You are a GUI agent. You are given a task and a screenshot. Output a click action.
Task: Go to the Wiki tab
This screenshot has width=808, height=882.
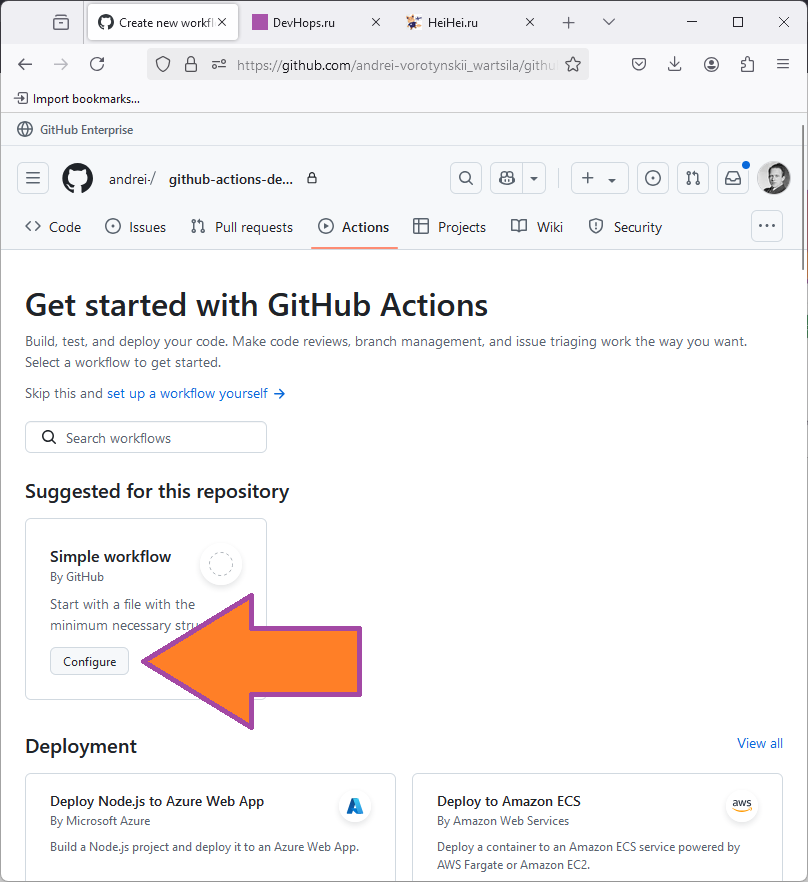[x=537, y=227]
